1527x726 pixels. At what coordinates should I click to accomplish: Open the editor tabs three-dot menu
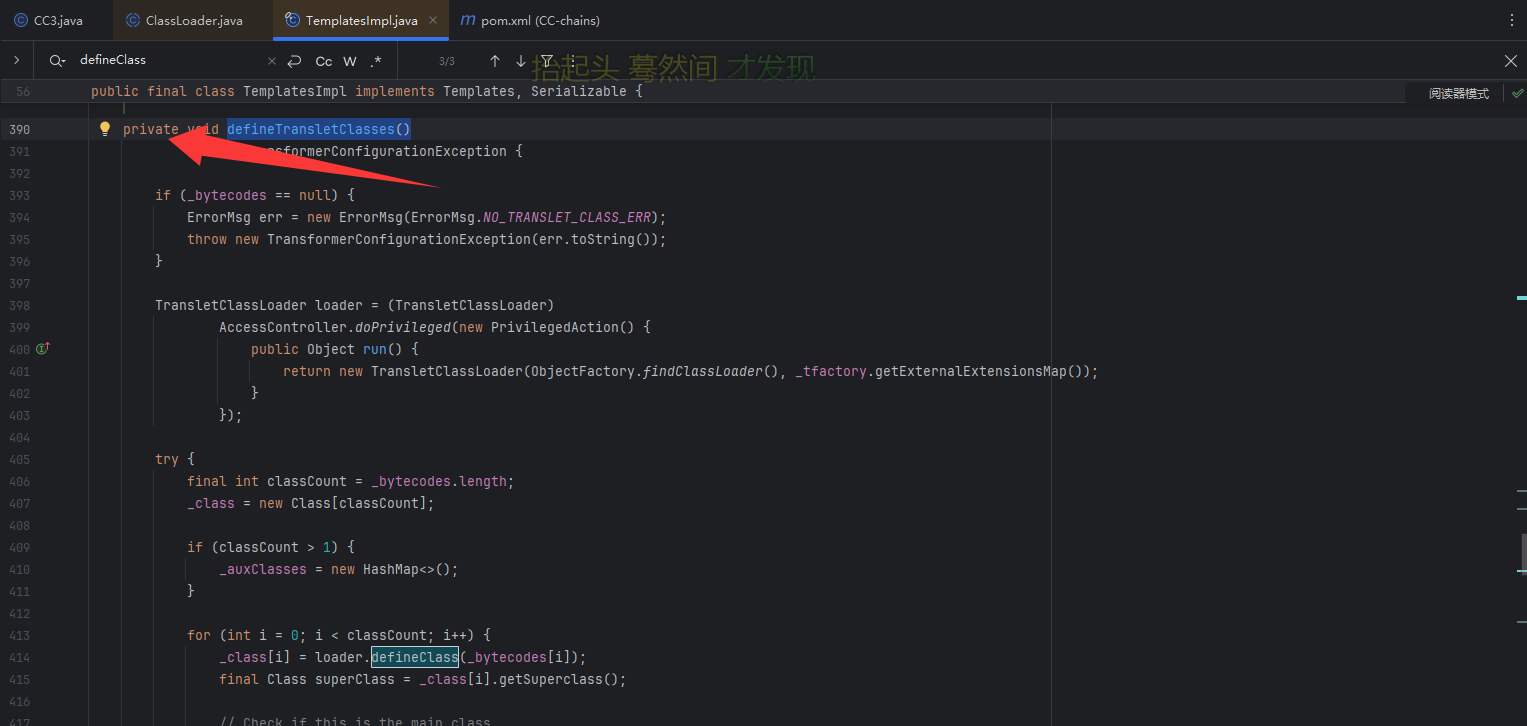pyautogui.click(x=1511, y=20)
